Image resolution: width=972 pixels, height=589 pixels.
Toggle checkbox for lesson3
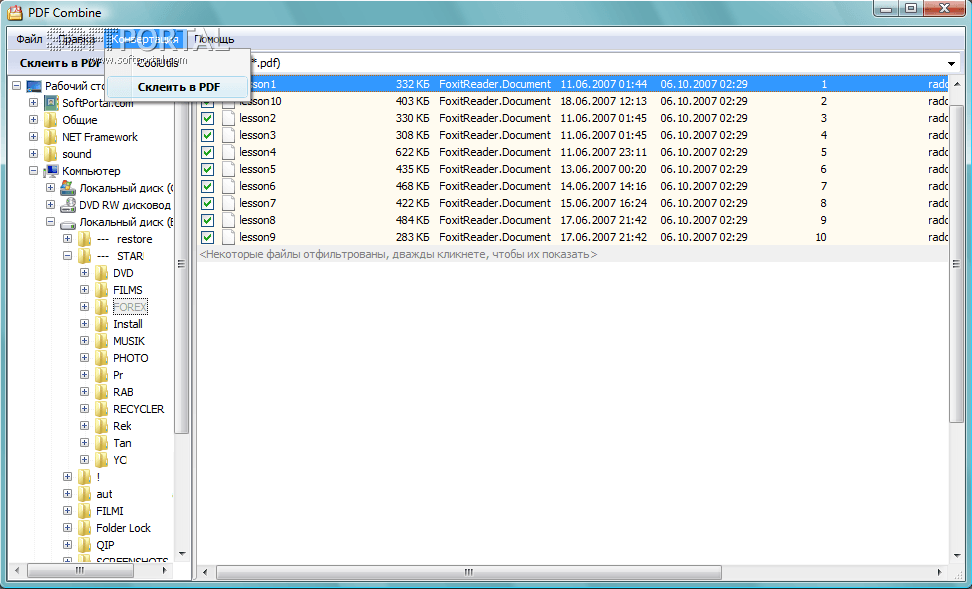point(208,135)
